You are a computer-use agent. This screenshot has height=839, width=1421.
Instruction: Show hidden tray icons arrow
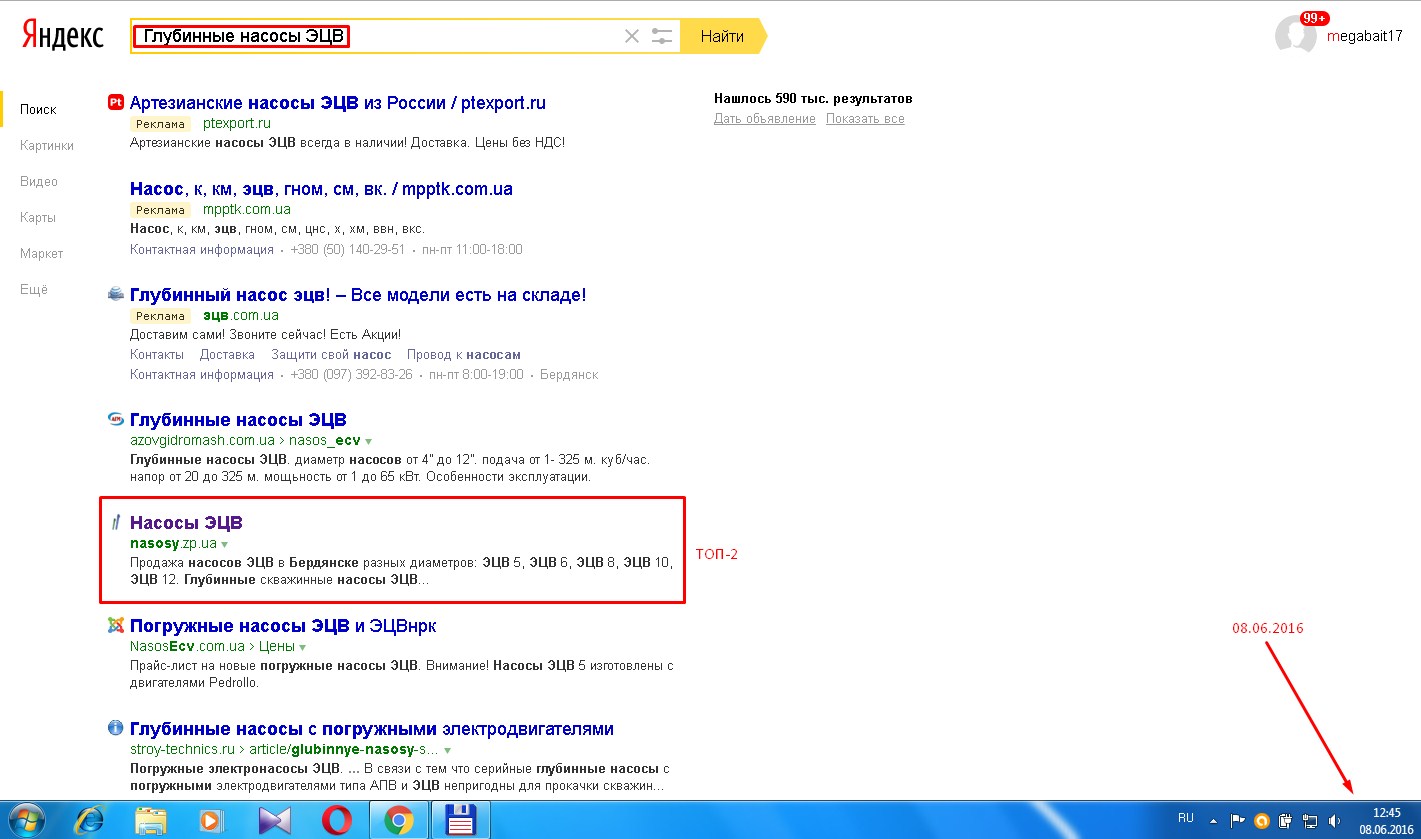1213,821
